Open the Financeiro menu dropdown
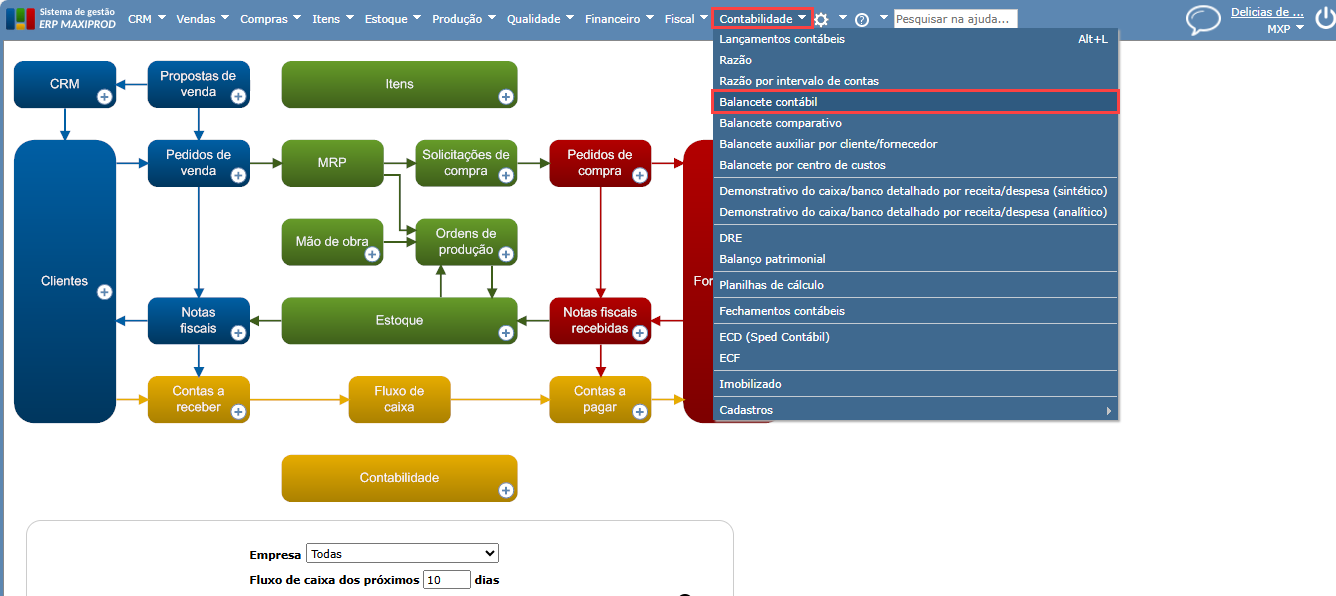Screen dimensions: 1336x596 click(x=619, y=19)
